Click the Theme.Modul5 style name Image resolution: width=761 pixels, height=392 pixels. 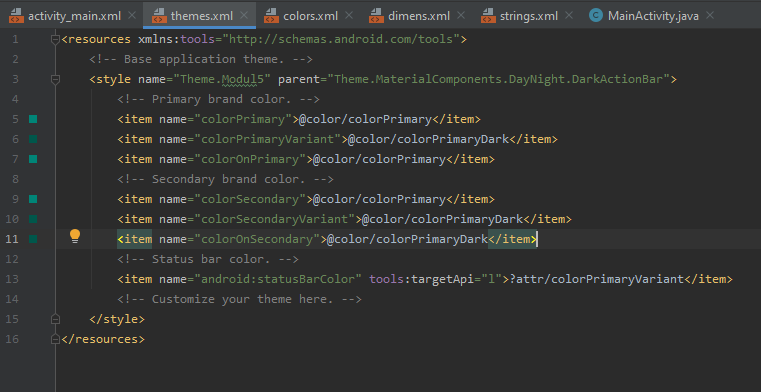(222, 79)
